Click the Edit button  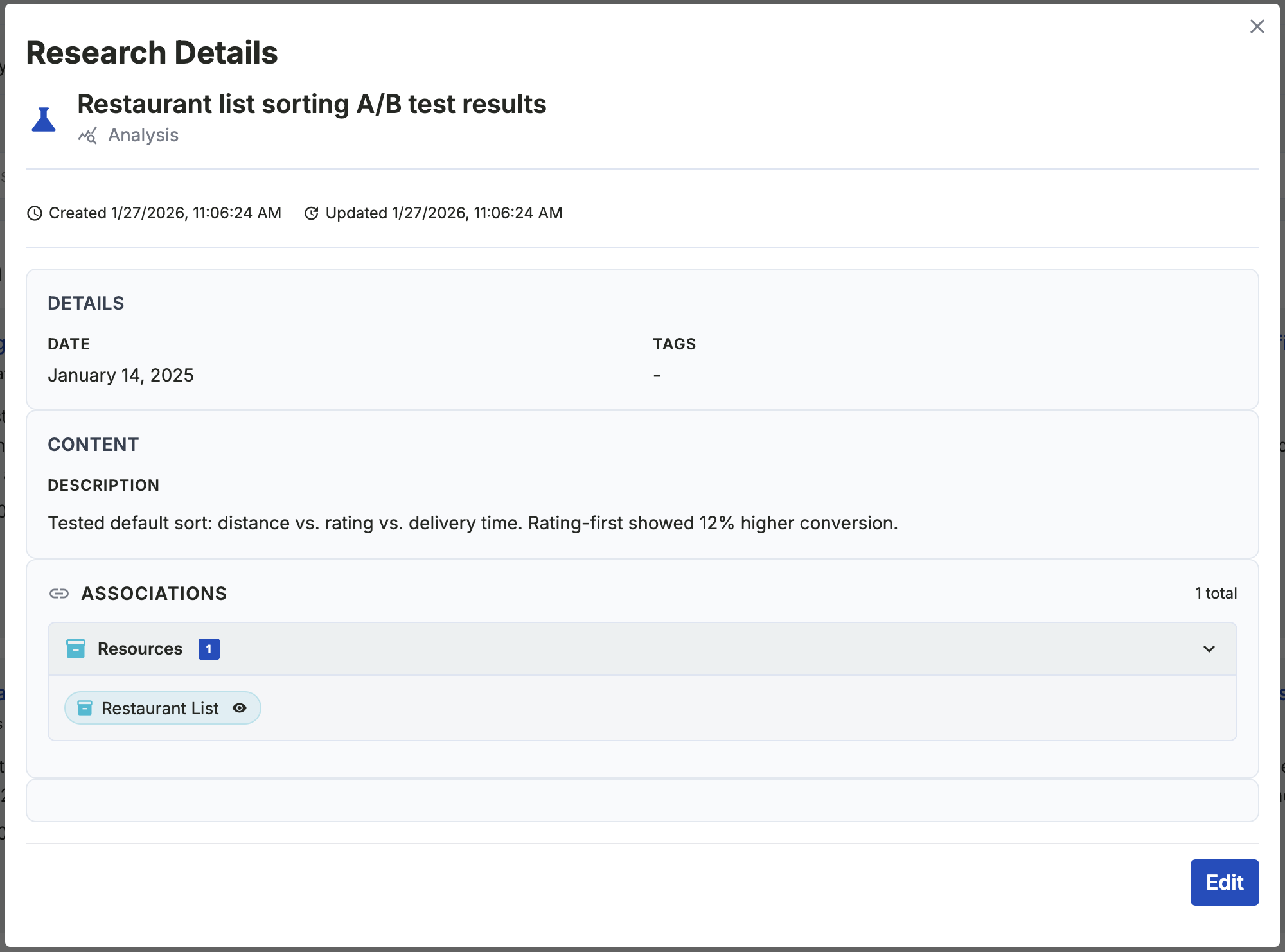tap(1224, 882)
